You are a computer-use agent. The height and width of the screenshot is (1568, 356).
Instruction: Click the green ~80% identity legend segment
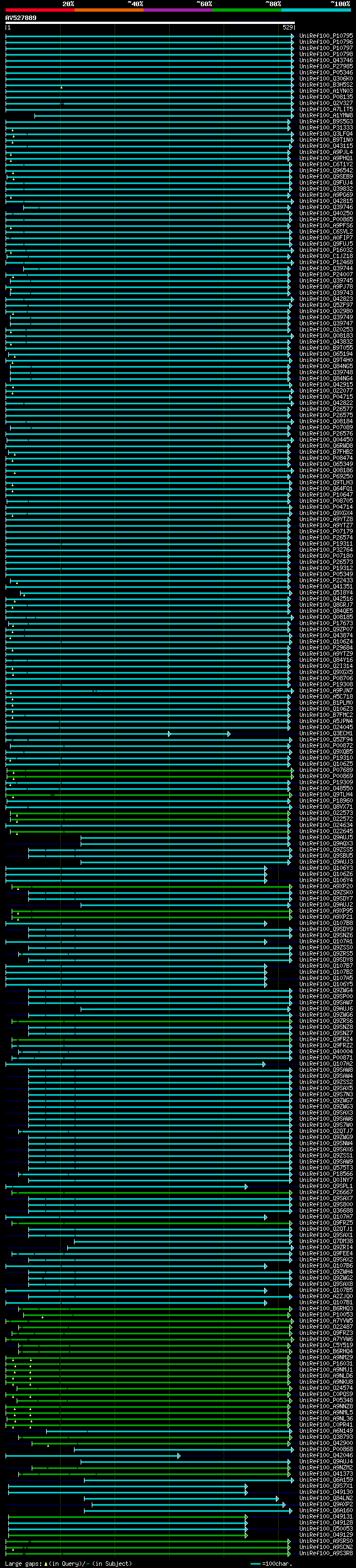tap(247, 10)
